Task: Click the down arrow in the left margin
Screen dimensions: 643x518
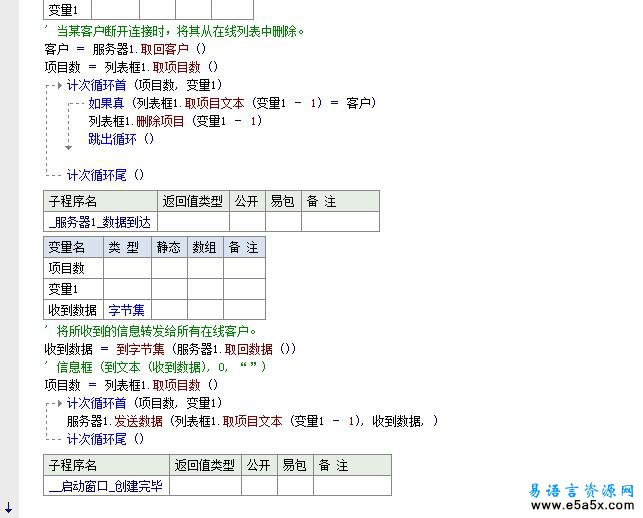Action: pyautogui.click(x=9, y=507)
